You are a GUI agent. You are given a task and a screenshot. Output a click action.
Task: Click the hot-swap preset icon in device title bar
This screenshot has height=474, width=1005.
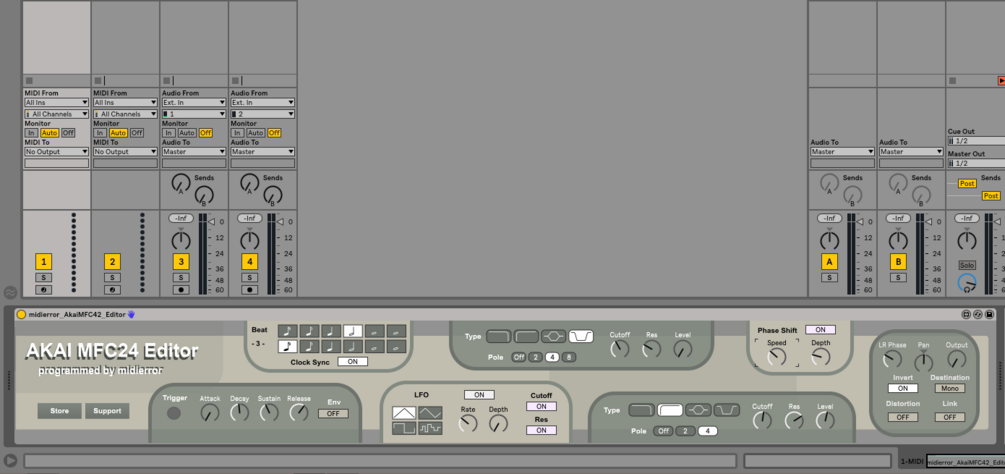(978, 315)
